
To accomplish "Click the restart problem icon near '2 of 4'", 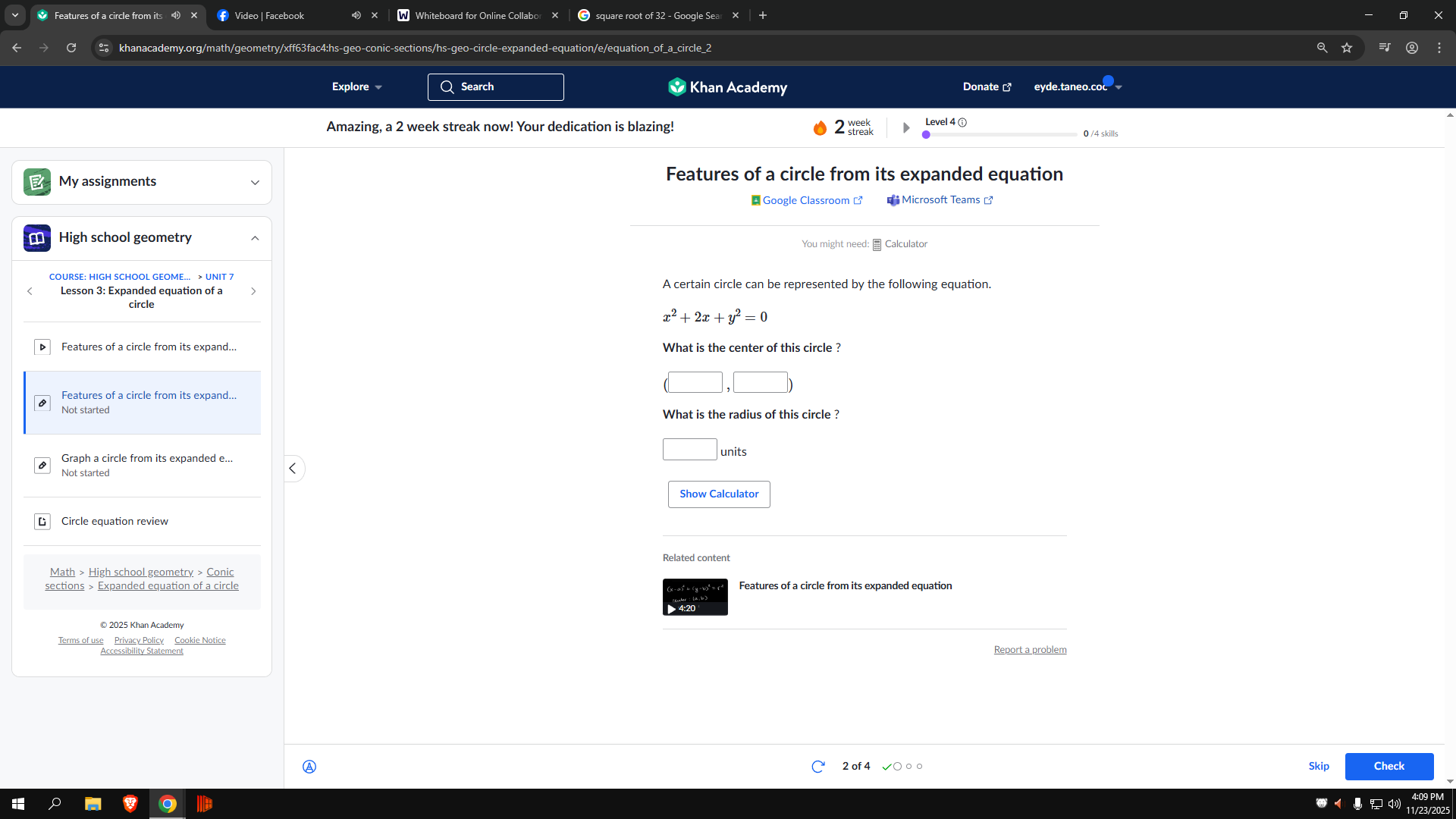I will [817, 766].
